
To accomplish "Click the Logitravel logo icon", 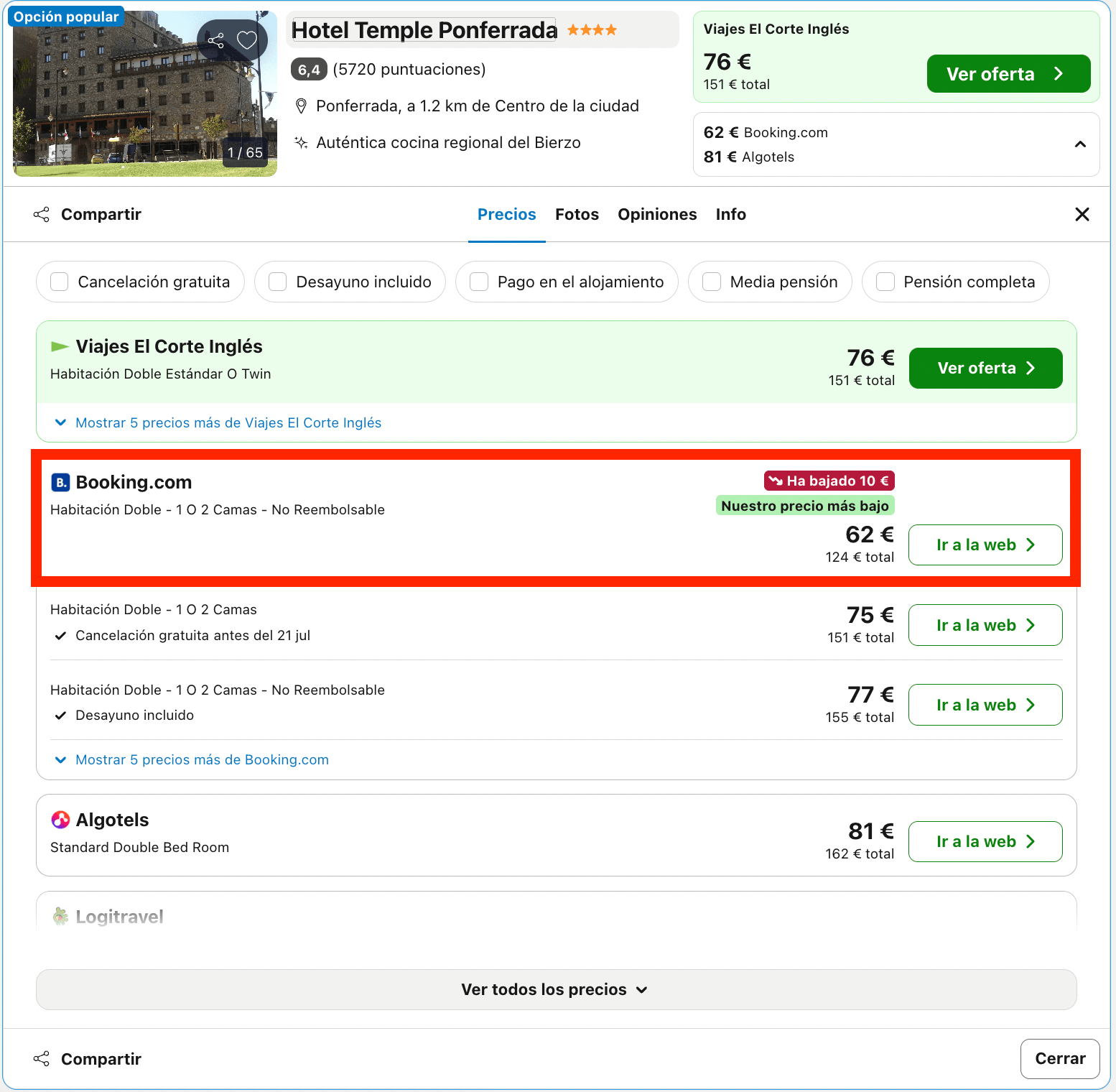I will click(x=60, y=916).
